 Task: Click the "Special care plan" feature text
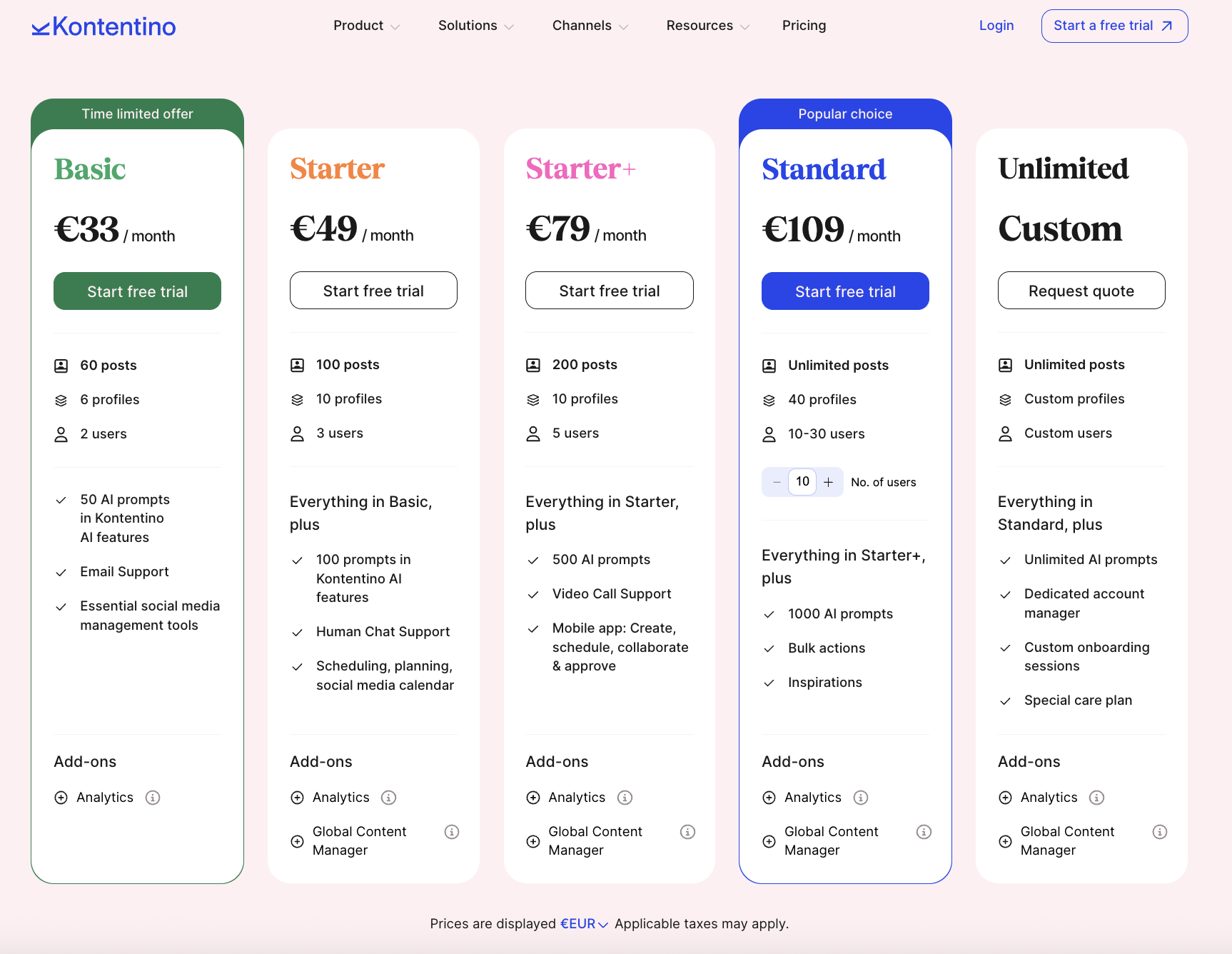coord(1078,701)
